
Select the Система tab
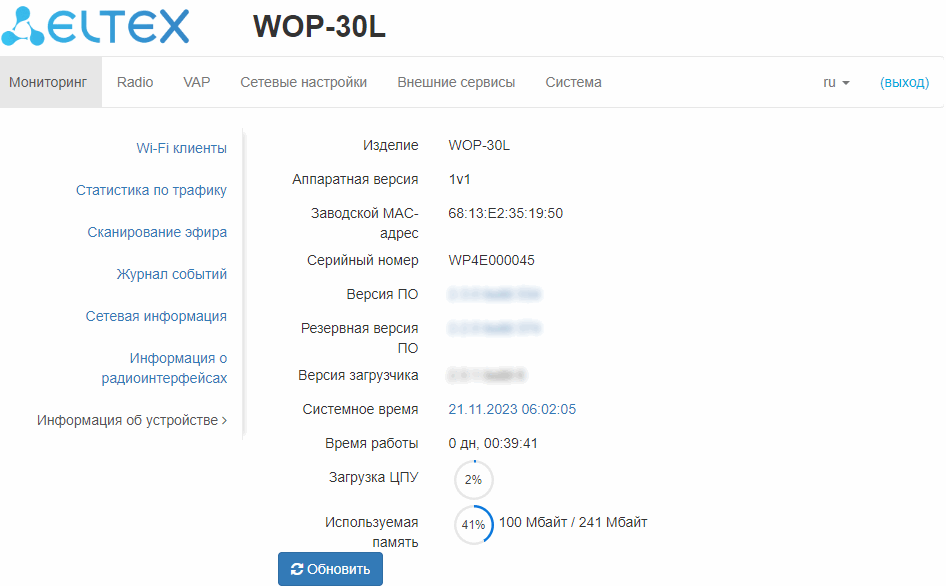click(x=573, y=82)
